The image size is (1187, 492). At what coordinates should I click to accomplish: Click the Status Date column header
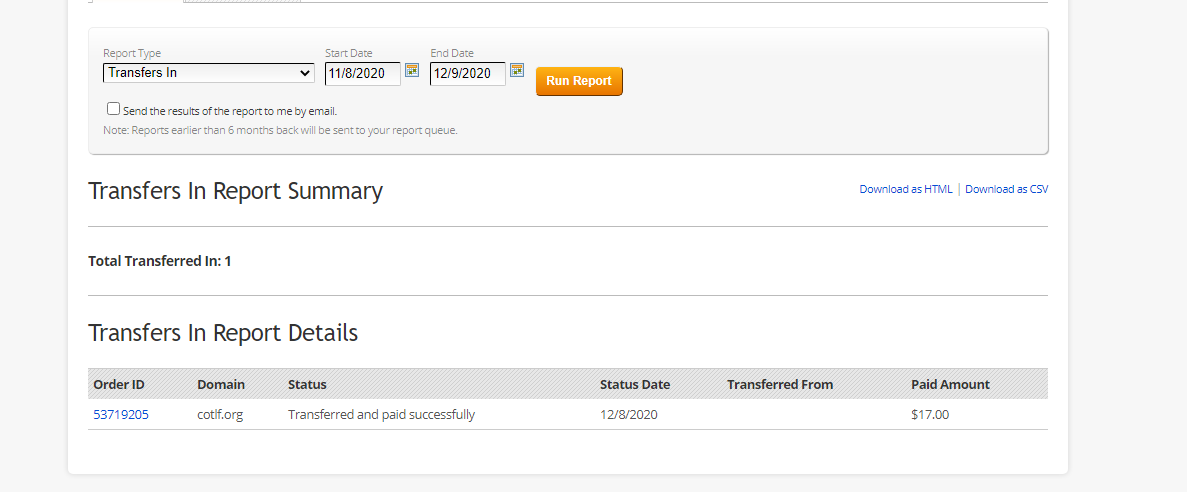pos(635,385)
